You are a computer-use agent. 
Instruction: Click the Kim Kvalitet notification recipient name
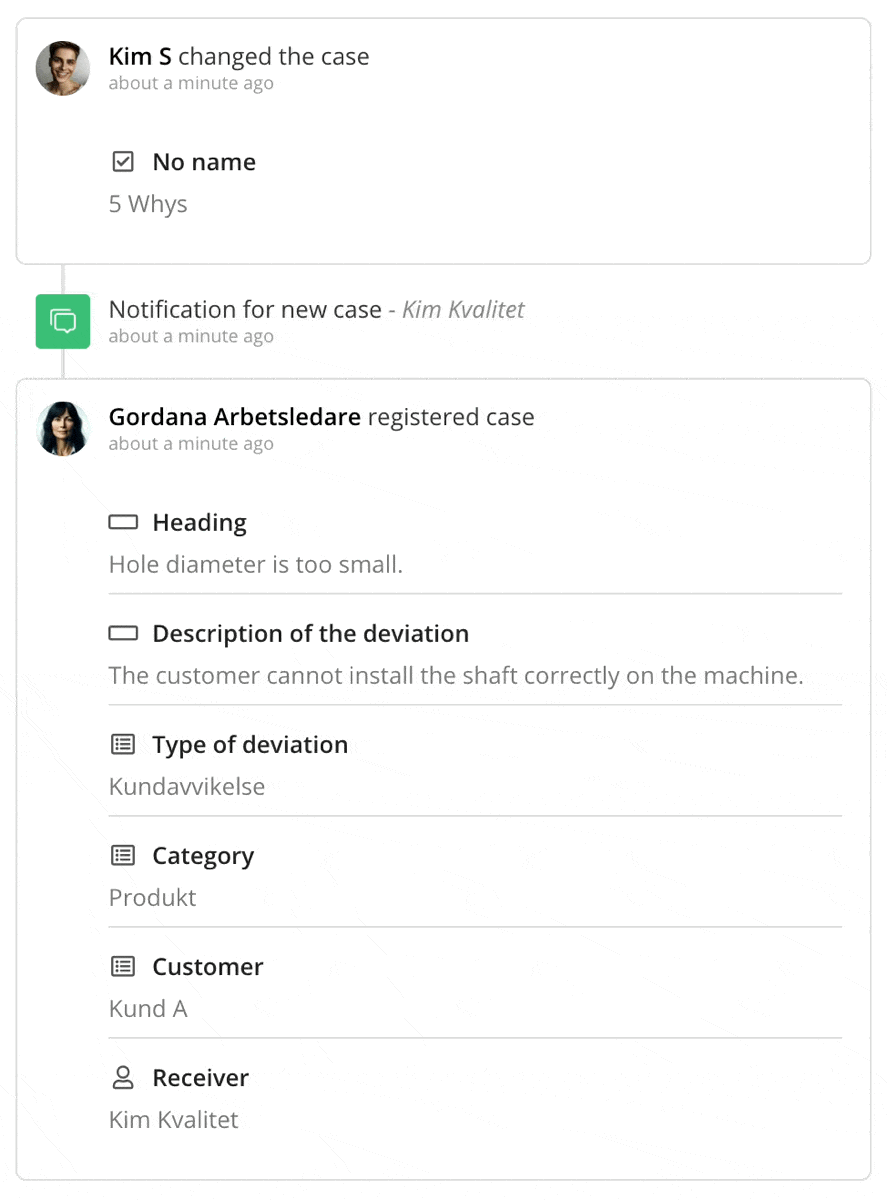463,310
